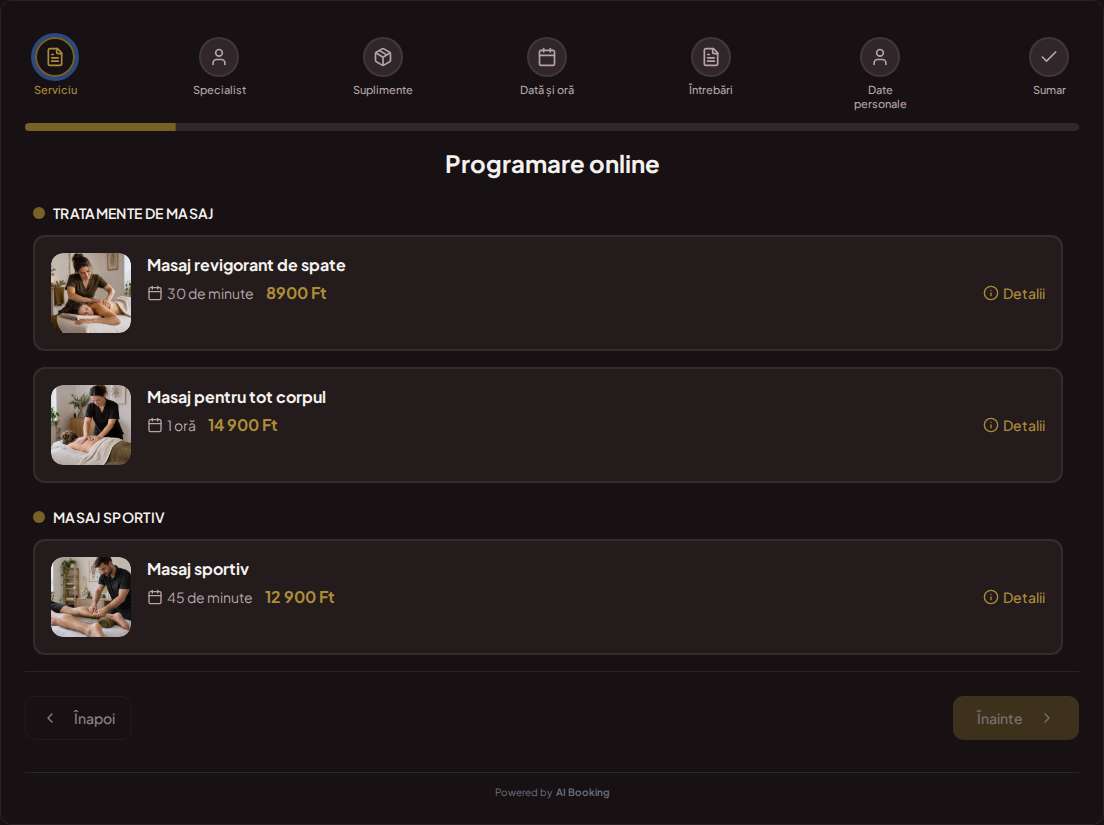
Task: Open Detalii for Masaj revigorant de spate
Action: (x=1015, y=294)
